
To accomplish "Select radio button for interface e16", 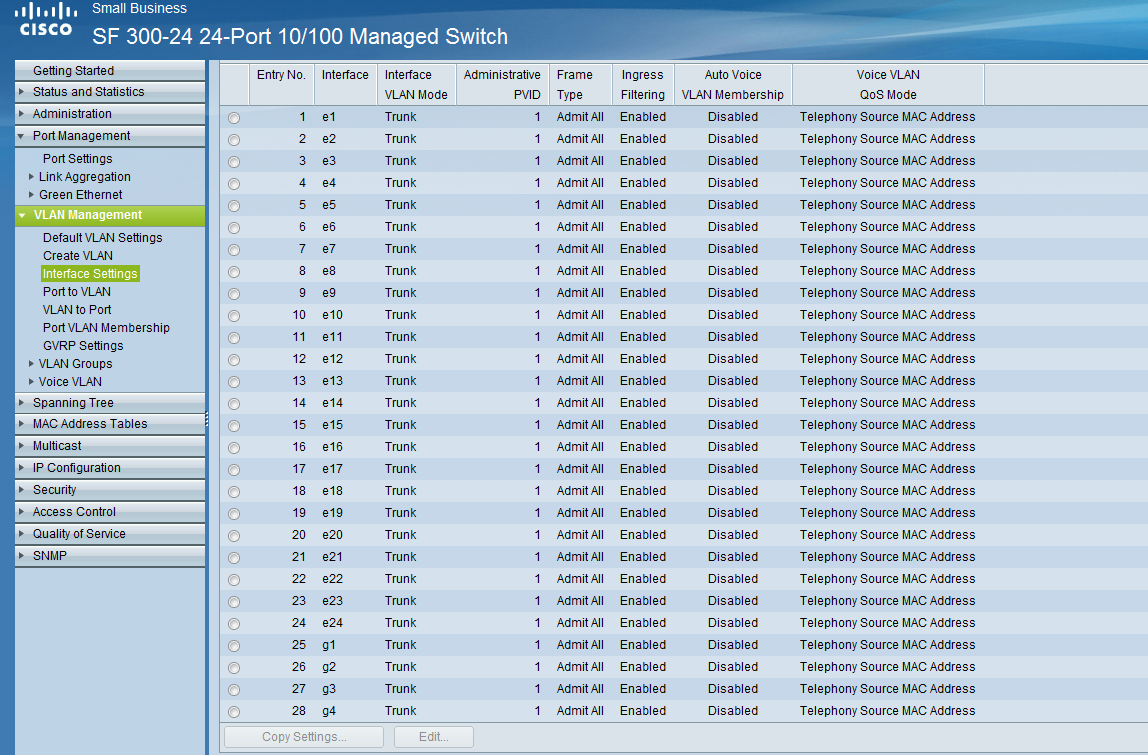I will tap(234, 447).
